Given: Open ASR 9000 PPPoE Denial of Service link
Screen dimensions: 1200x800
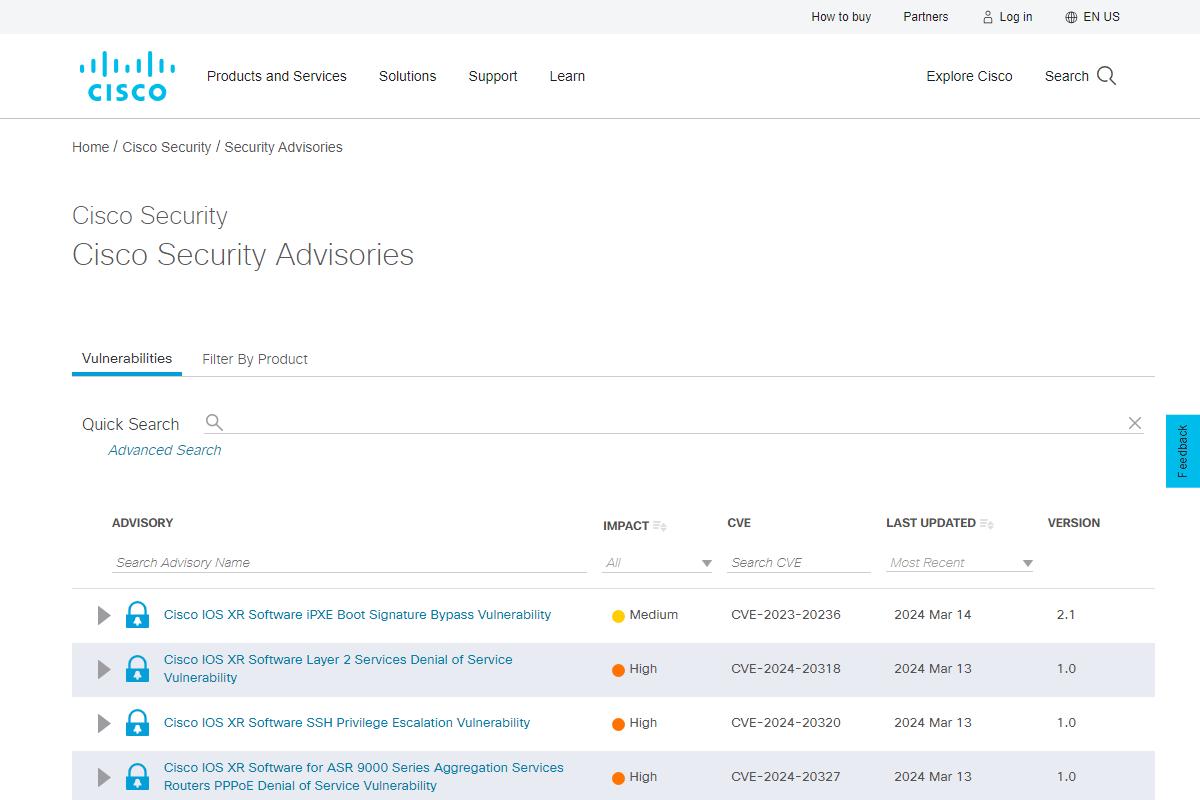Looking at the screenshot, I should pyautogui.click(x=364, y=777).
